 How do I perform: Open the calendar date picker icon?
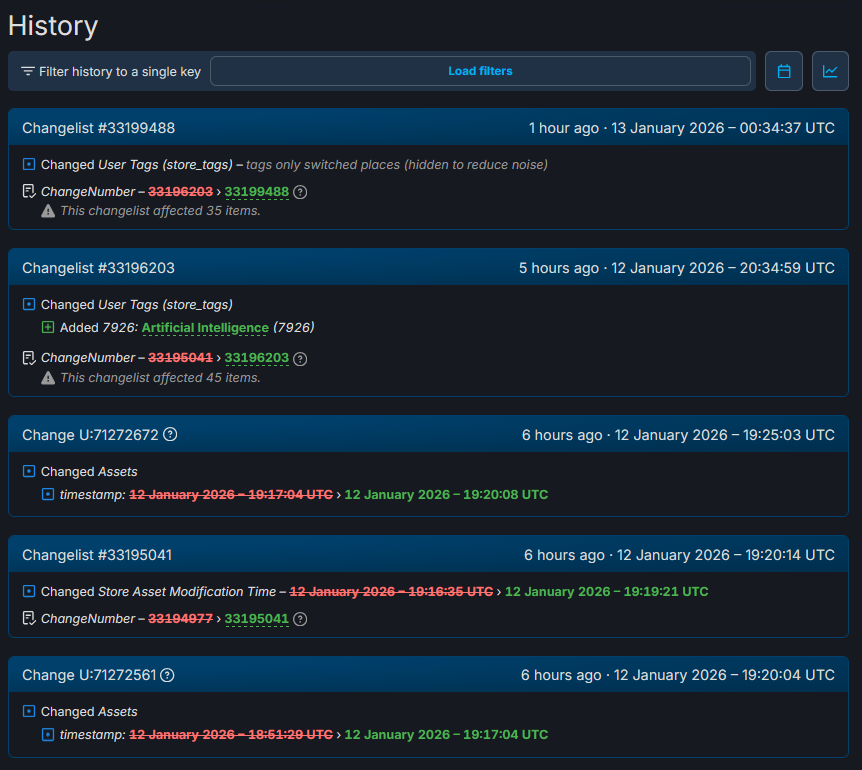click(x=784, y=71)
